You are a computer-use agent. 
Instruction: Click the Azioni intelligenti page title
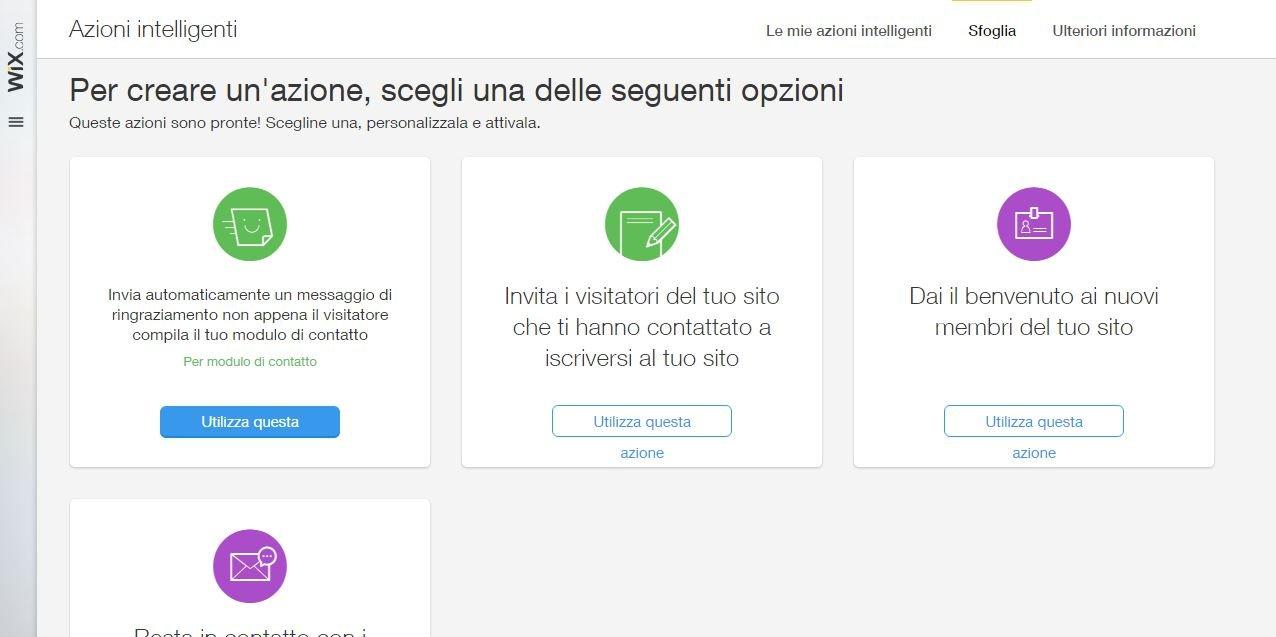[x=153, y=29]
